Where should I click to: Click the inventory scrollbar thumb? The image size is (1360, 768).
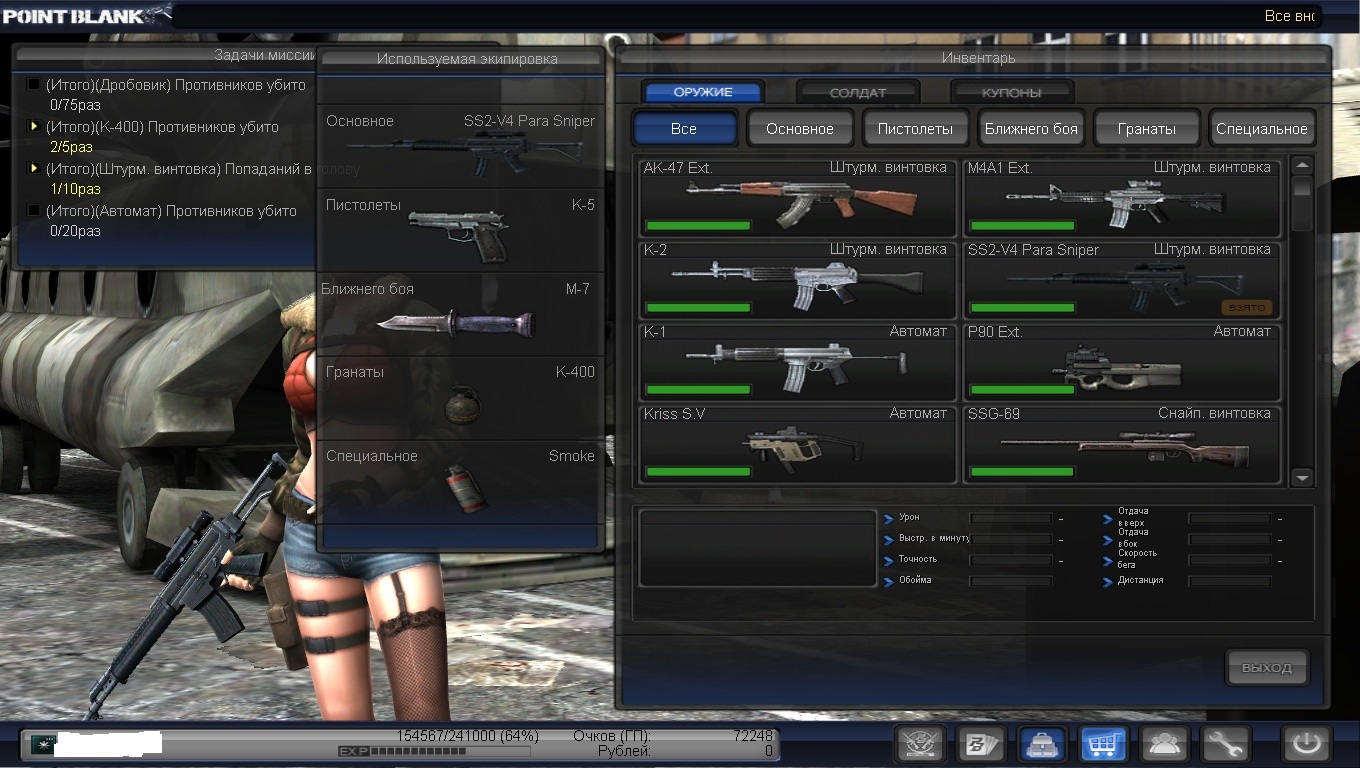click(x=1302, y=189)
